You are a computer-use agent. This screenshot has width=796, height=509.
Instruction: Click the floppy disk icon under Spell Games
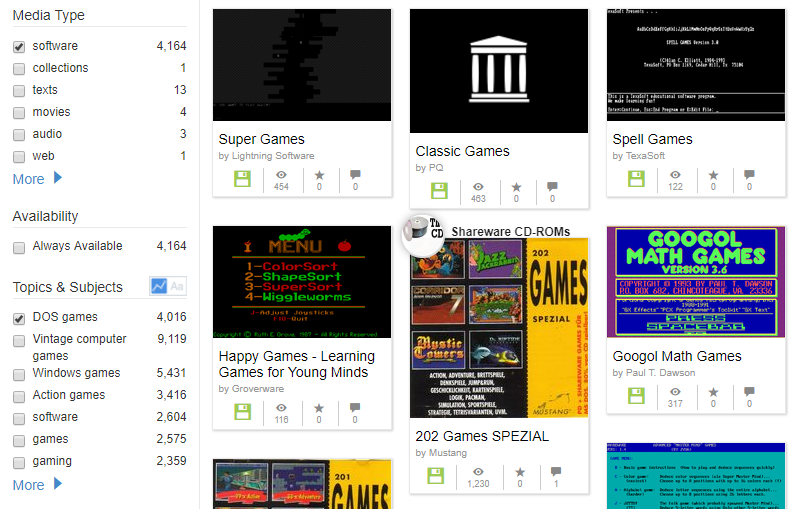(636, 179)
